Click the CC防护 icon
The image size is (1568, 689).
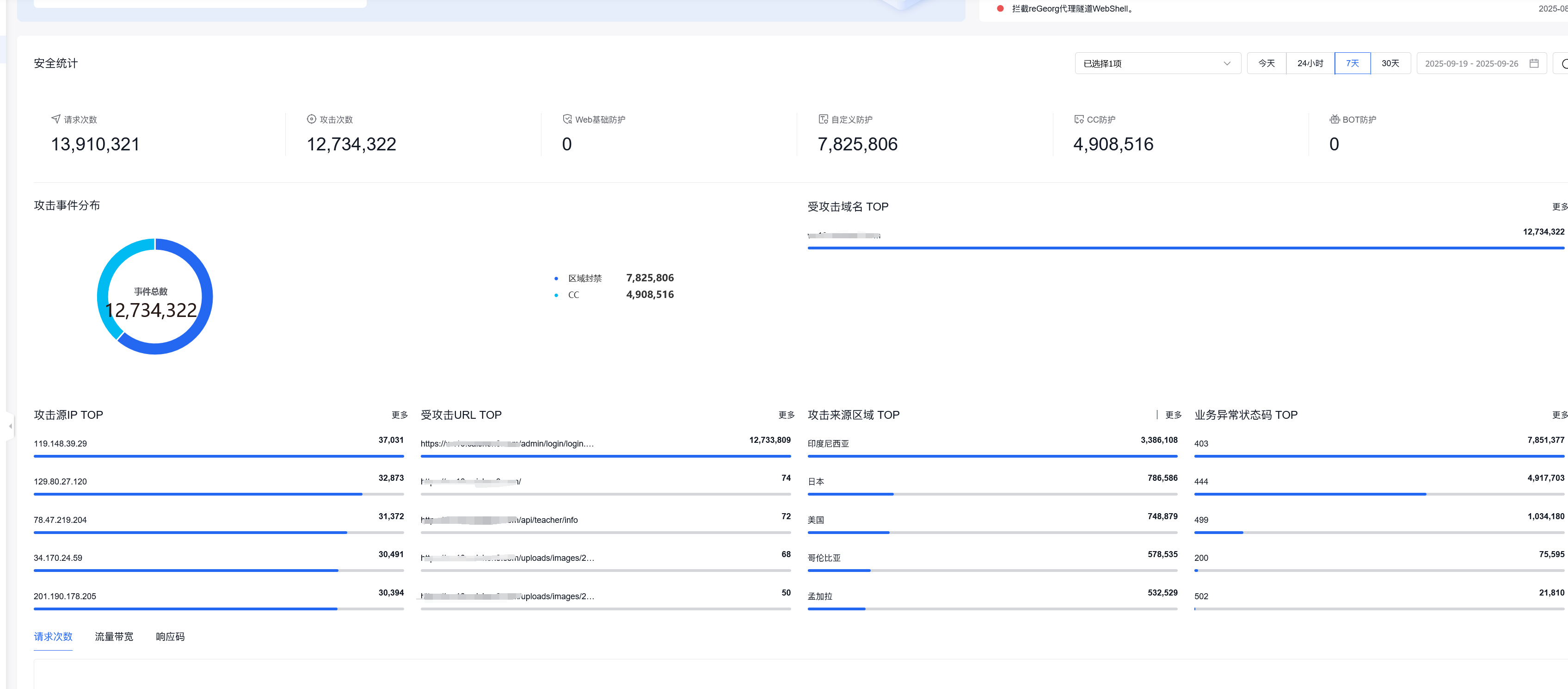pos(1079,119)
